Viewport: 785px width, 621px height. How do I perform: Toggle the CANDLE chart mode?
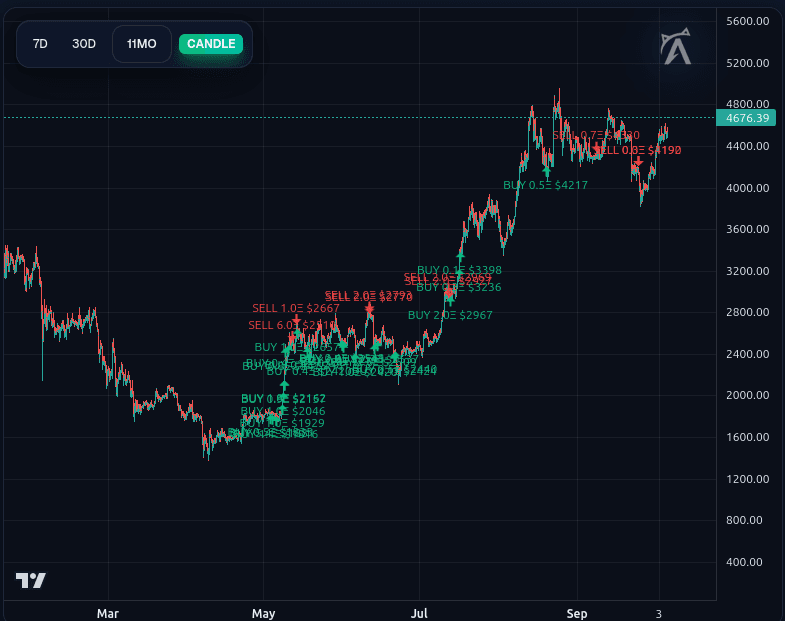pyautogui.click(x=211, y=44)
